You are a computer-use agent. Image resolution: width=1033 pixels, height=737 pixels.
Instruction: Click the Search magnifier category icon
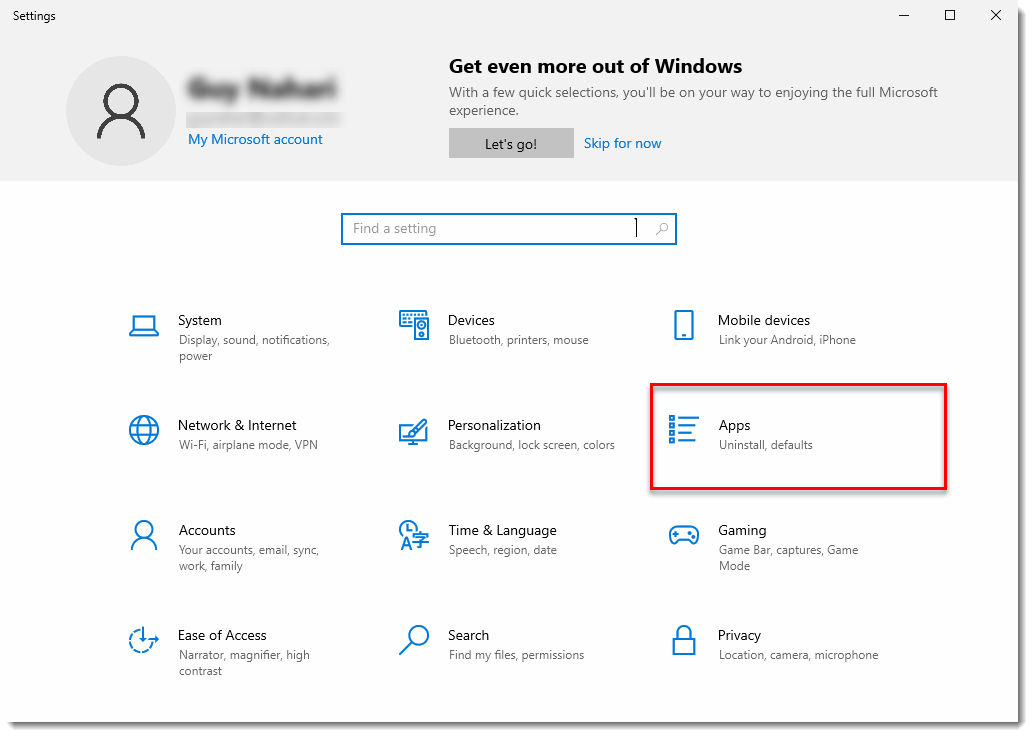click(414, 640)
